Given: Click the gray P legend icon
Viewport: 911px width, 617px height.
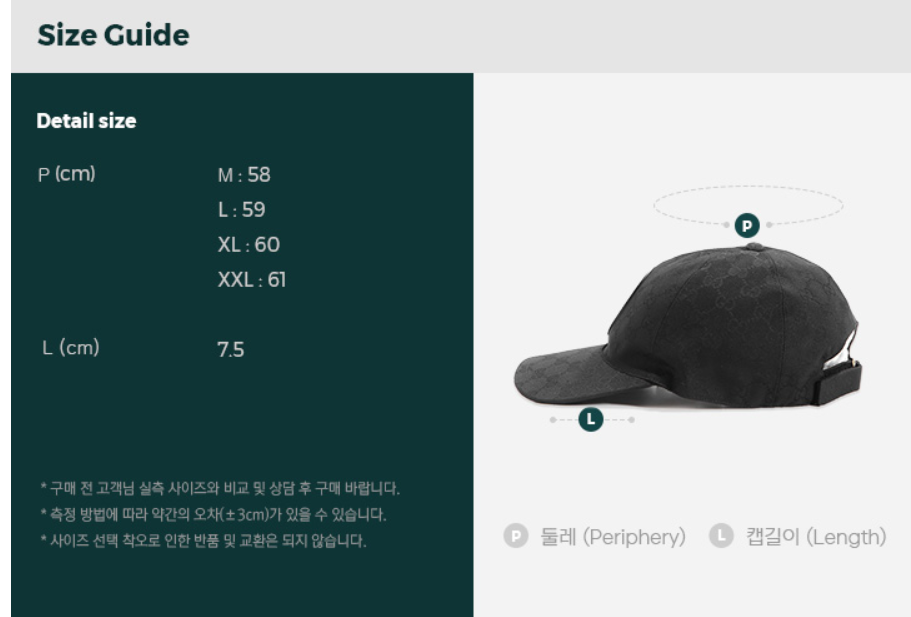Looking at the screenshot, I should 515,536.
